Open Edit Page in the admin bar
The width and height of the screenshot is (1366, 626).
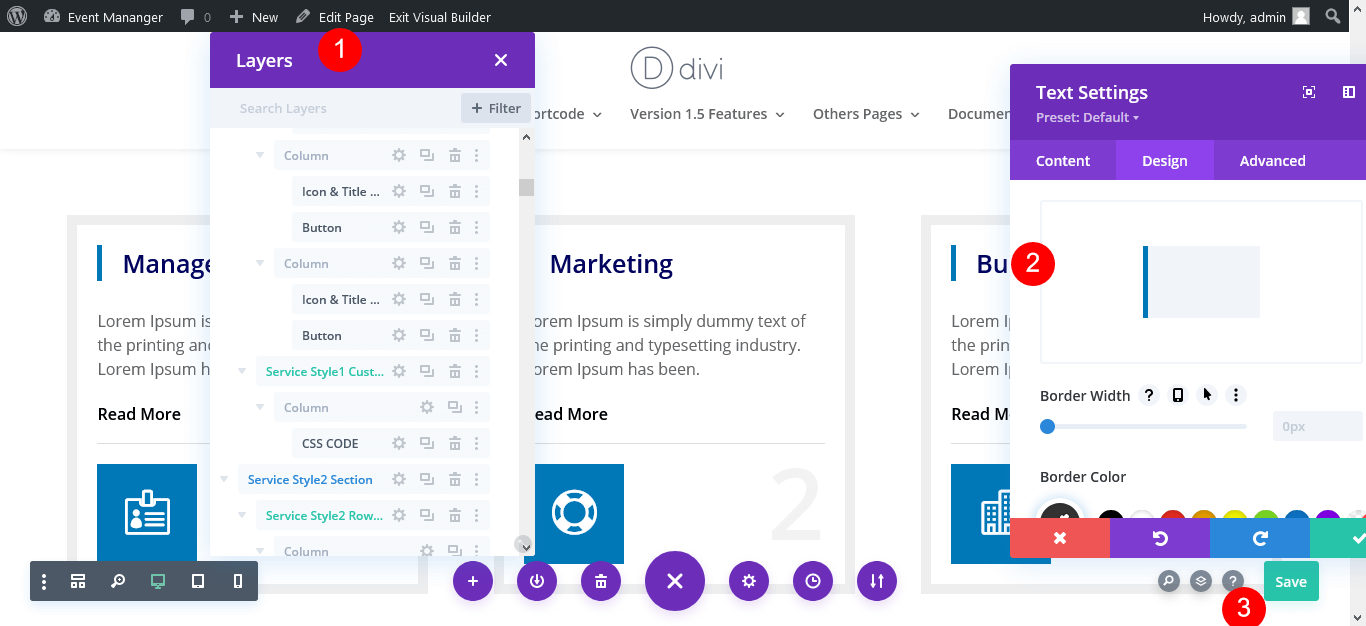click(335, 16)
